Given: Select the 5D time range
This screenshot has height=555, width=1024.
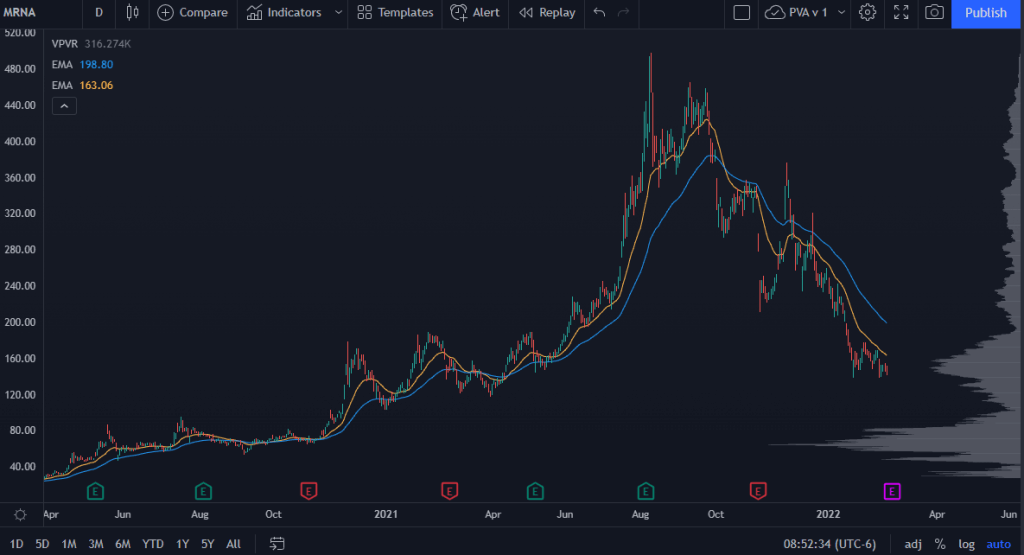Looking at the screenshot, I should (42, 544).
